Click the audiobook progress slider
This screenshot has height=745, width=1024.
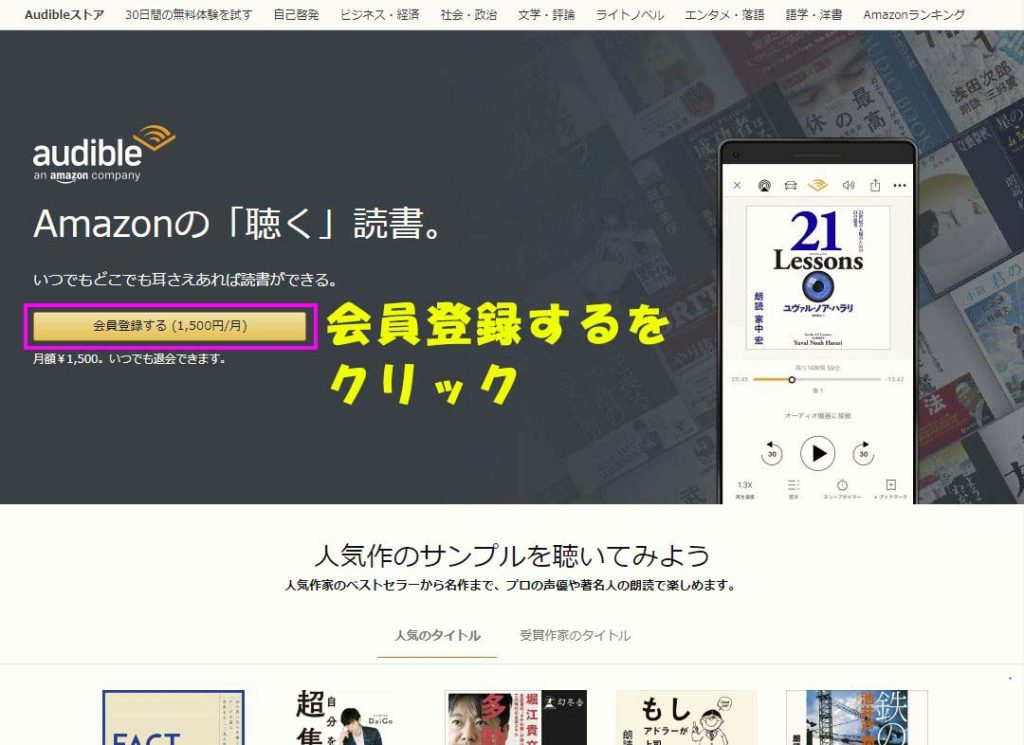point(817,379)
